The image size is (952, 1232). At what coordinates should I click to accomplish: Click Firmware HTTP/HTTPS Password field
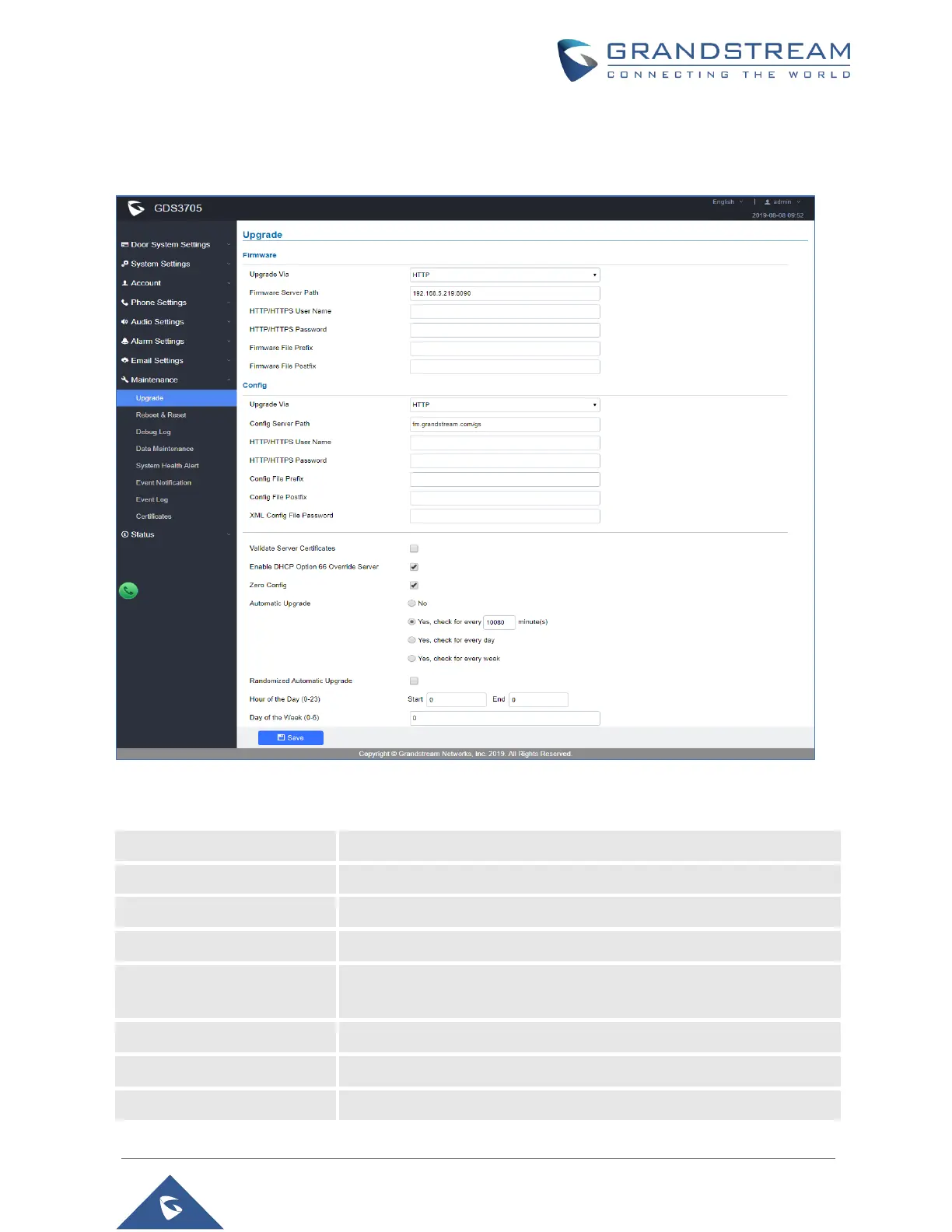click(x=505, y=330)
